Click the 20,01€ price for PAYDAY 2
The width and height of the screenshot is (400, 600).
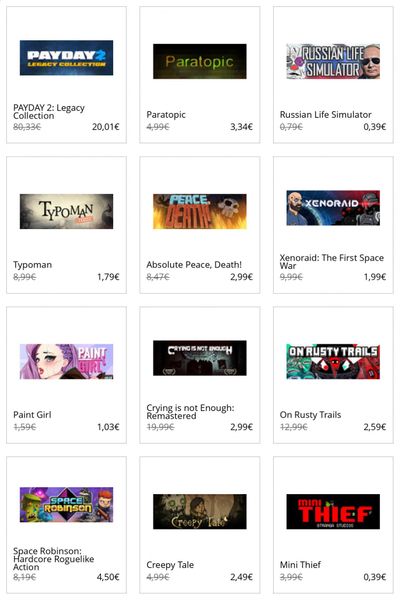106,127
